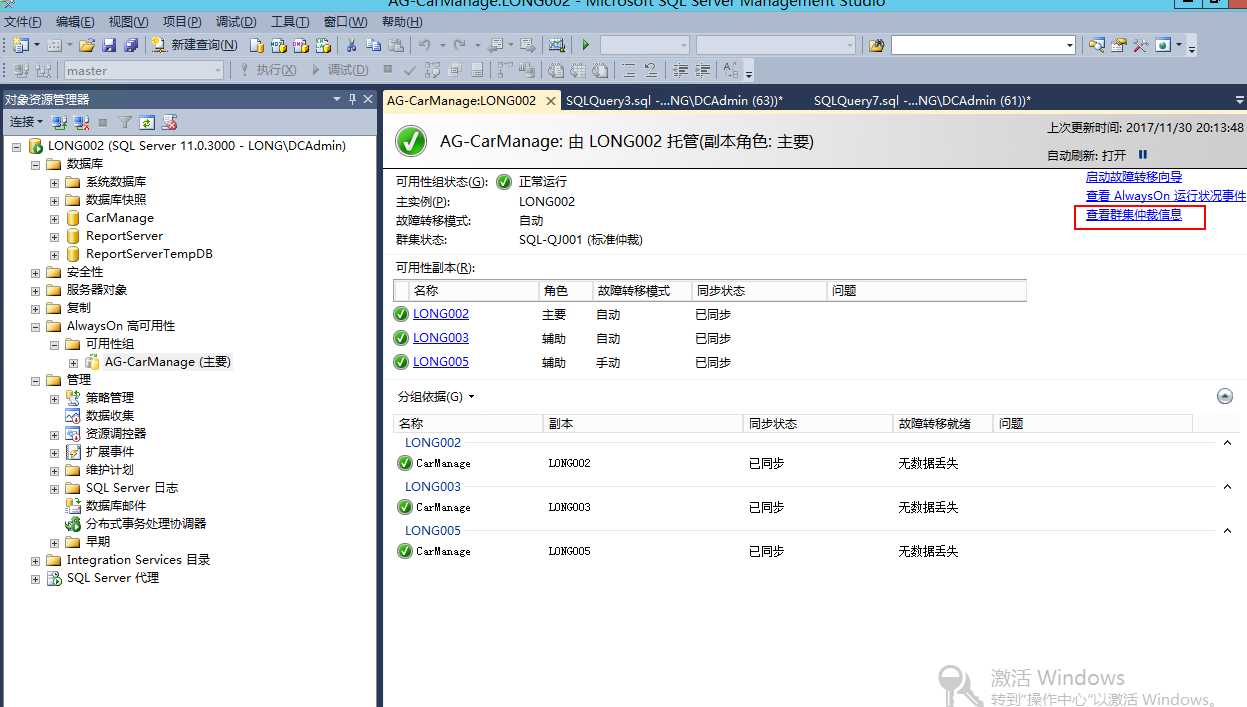The height and width of the screenshot is (707, 1247).
Task: Open the Group by dropdown
Action: click(436, 397)
